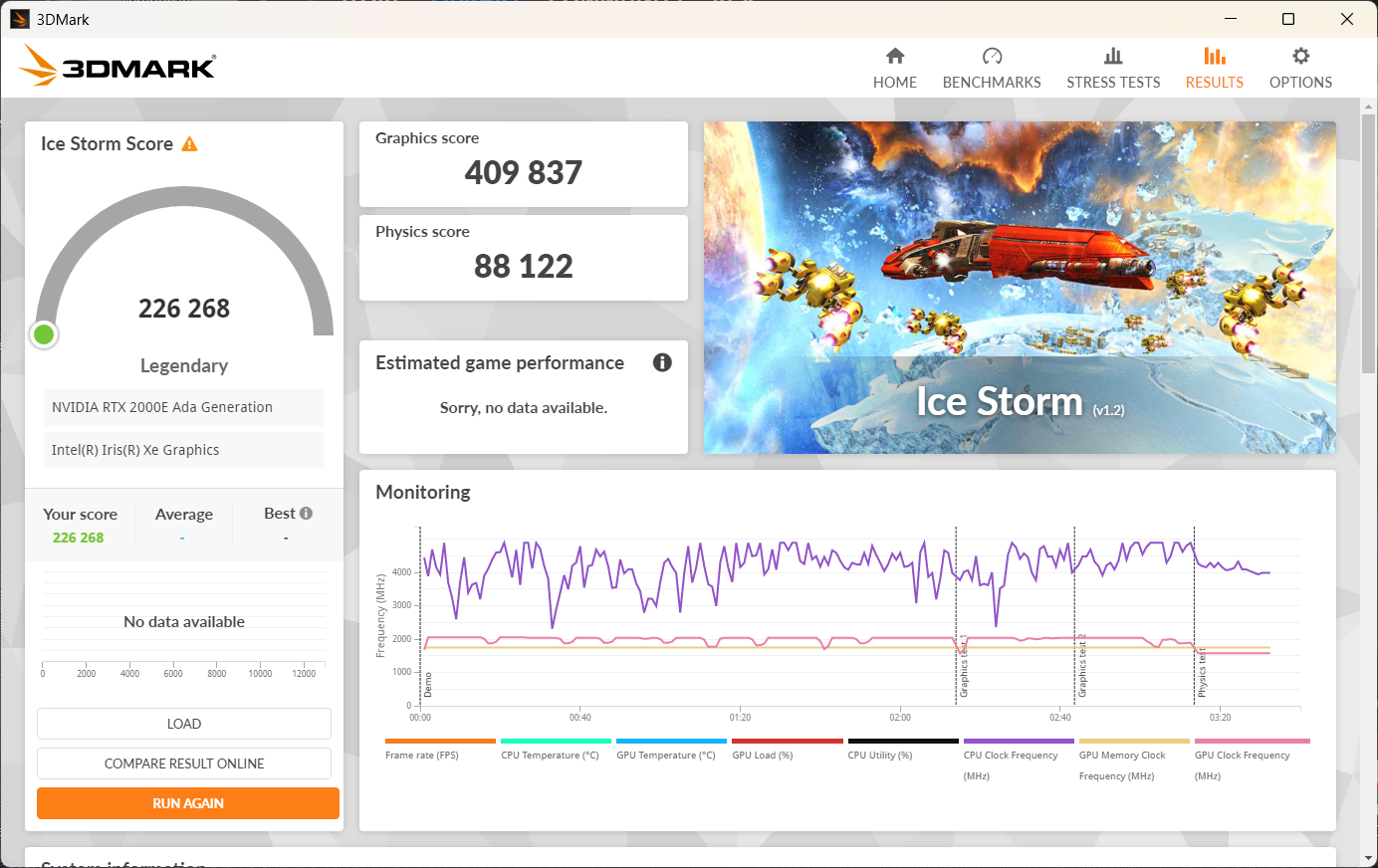Click the Best column label

pyautogui.click(x=280, y=514)
